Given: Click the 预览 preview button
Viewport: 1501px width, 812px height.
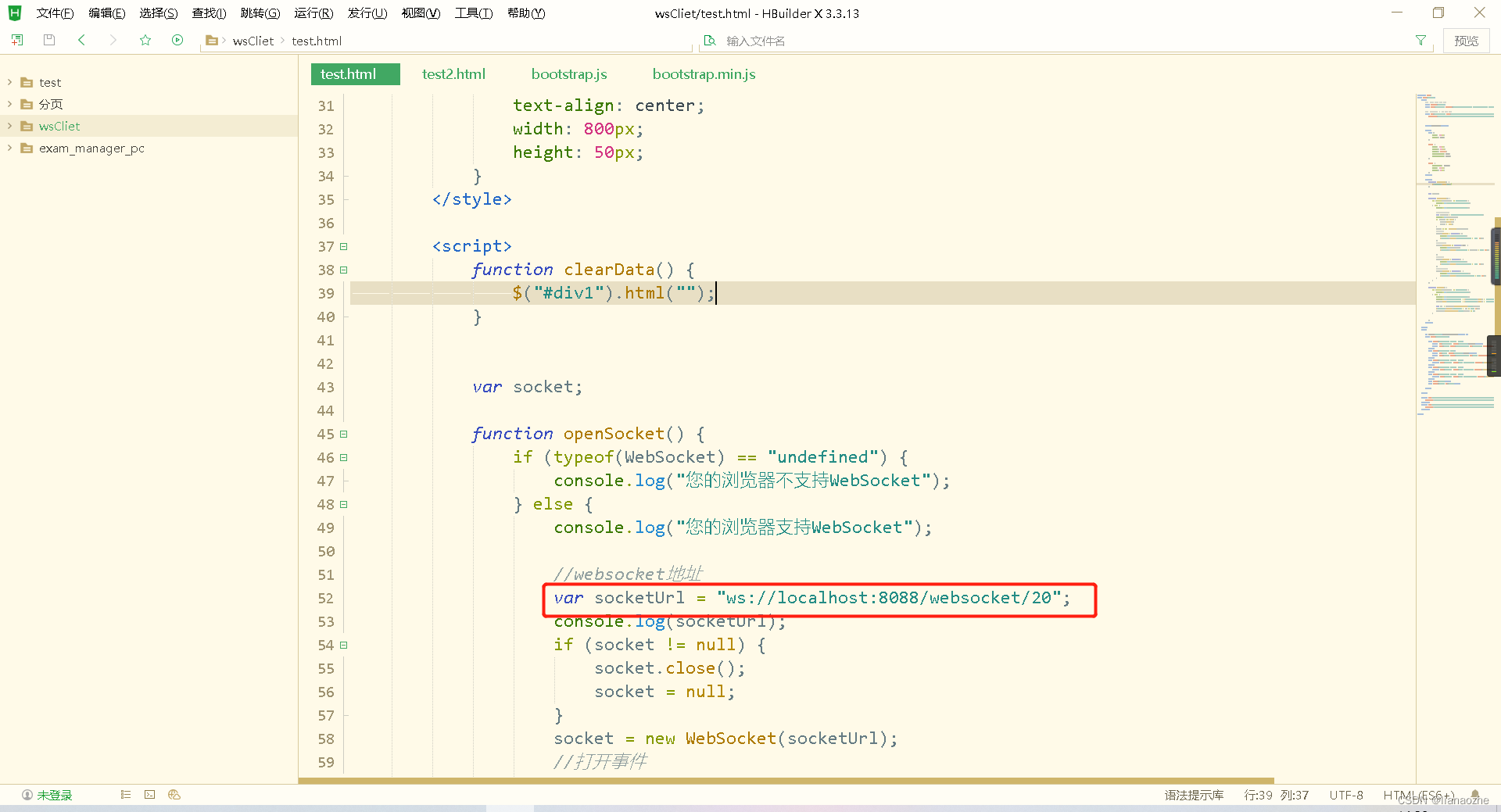Looking at the screenshot, I should point(1466,41).
